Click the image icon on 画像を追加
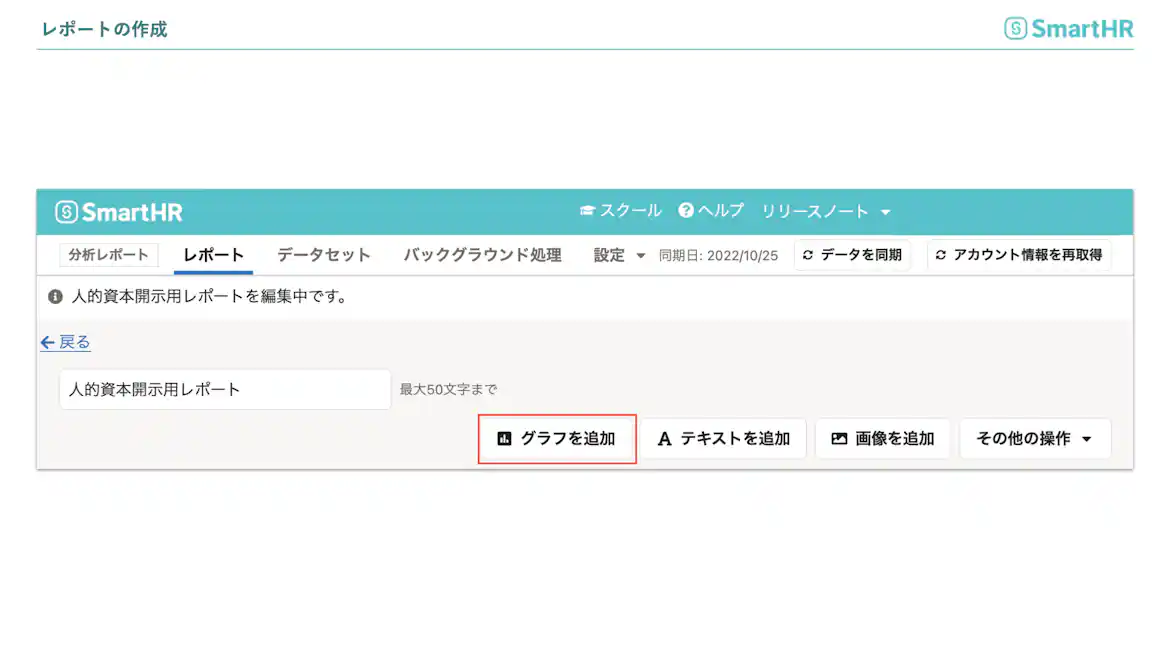 point(837,438)
